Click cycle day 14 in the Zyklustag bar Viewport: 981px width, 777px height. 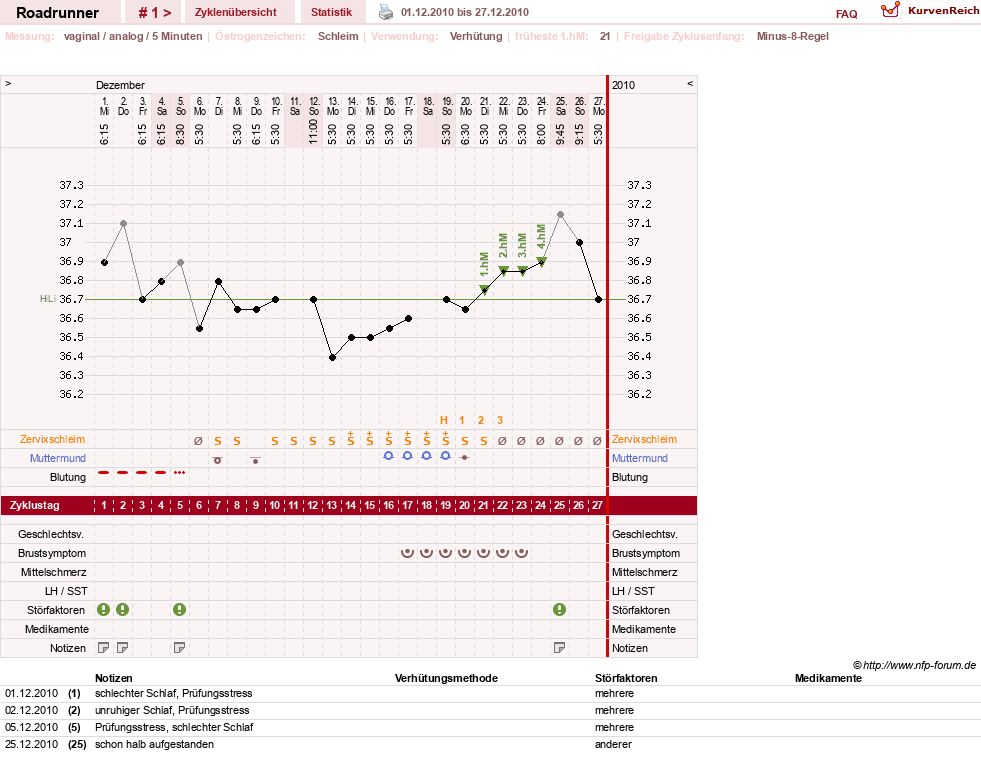[x=350, y=505]
